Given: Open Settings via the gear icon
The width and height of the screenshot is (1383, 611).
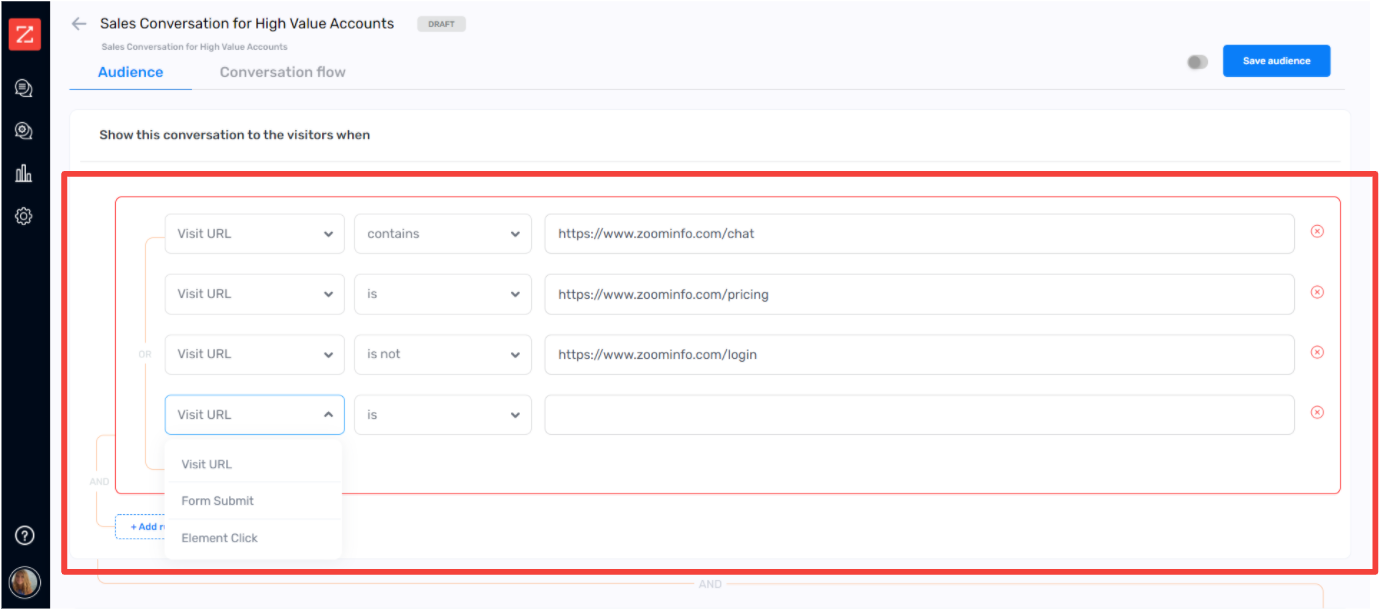Looking at the screenshot, I should (x=24, y=215).
